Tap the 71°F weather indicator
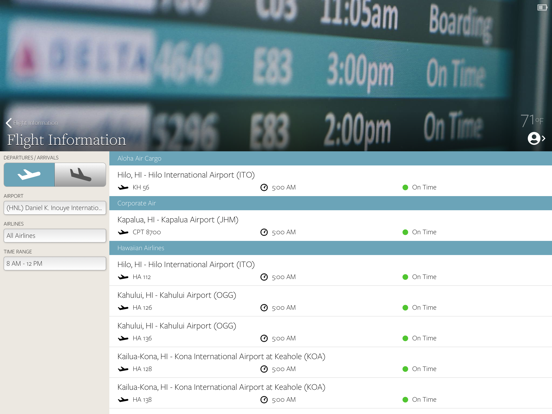552x414 pixels. (532, 121)
